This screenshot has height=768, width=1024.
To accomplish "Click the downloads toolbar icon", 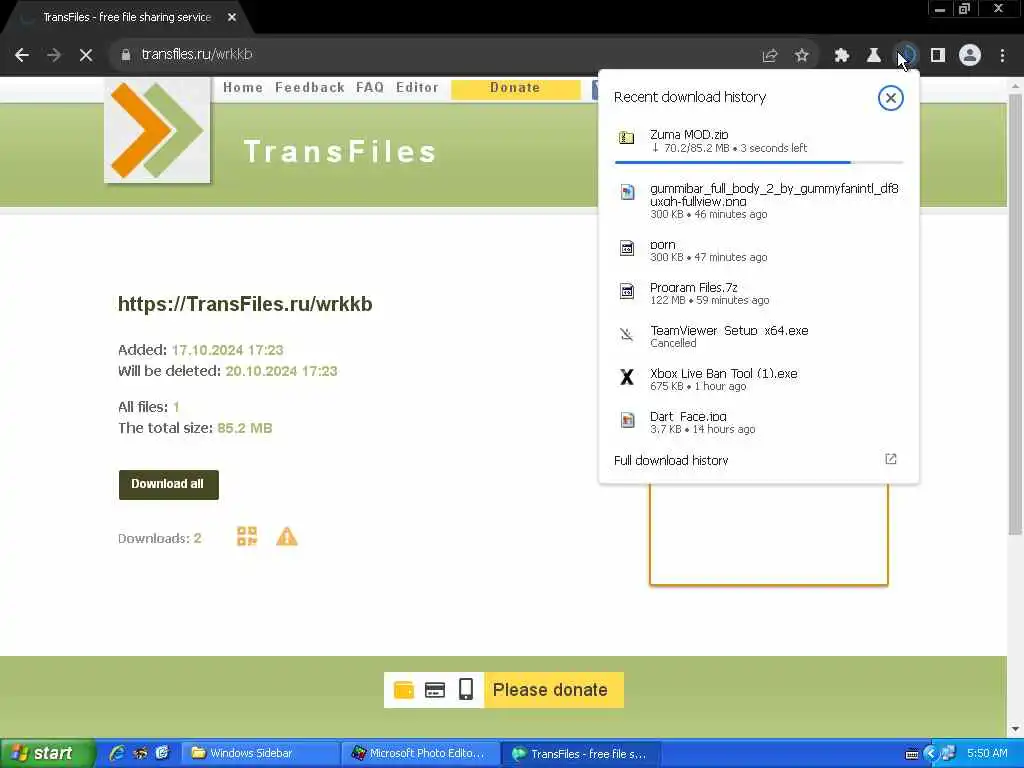I will (906, 56).
